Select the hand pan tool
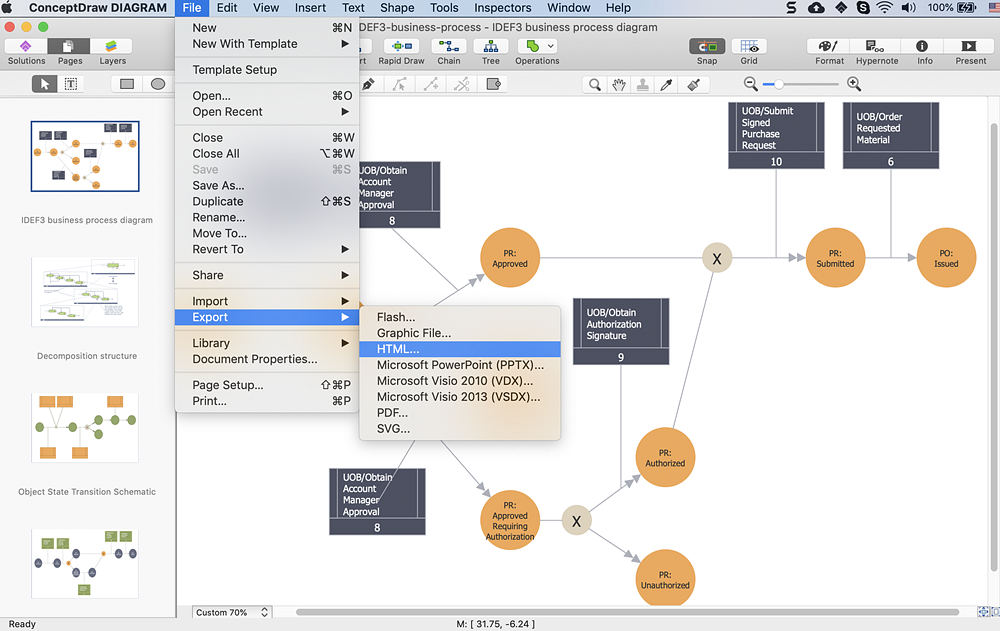This screenshot has width=1000, height=631. (619, 85)
